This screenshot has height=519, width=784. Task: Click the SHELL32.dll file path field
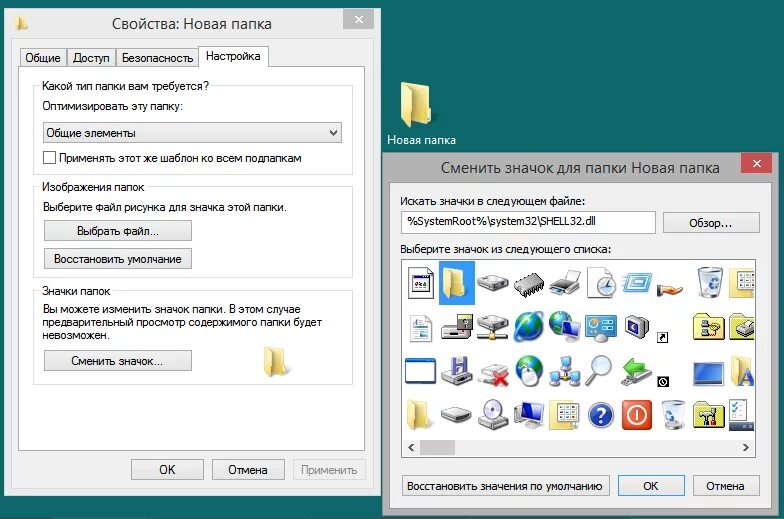(528, 222)
